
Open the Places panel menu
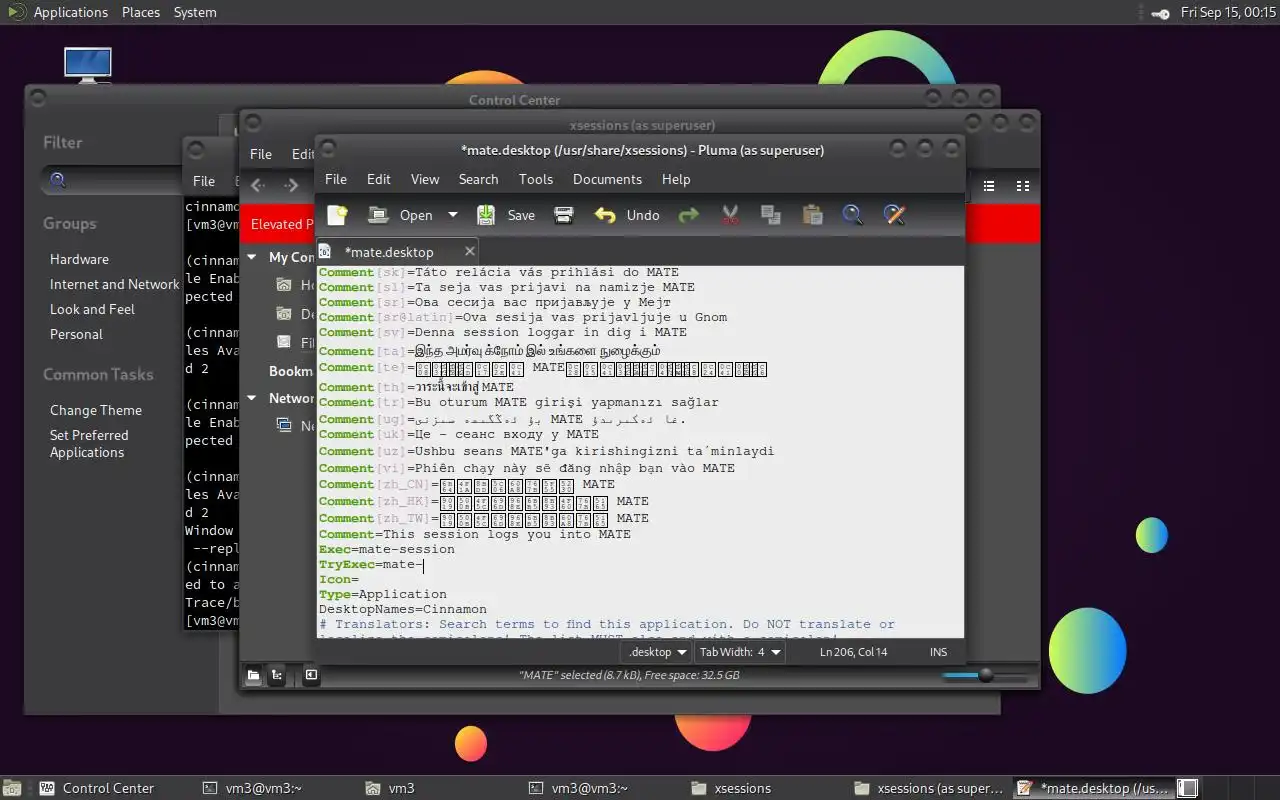click(x=141, y=12)
